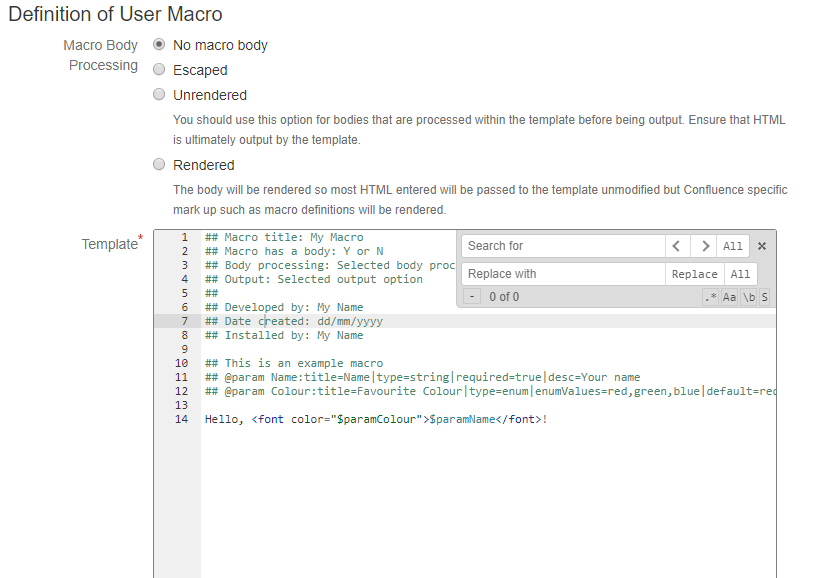Click '## Date created: dd/mm/yyyy' line

(x=294, y=321)
